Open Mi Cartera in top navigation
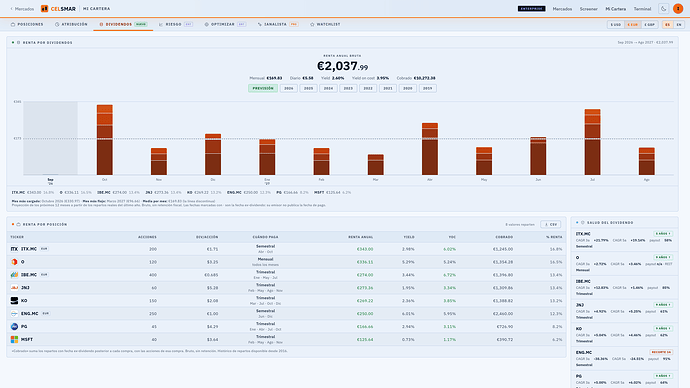Screen dimensions: 690x388 point(616,9)
